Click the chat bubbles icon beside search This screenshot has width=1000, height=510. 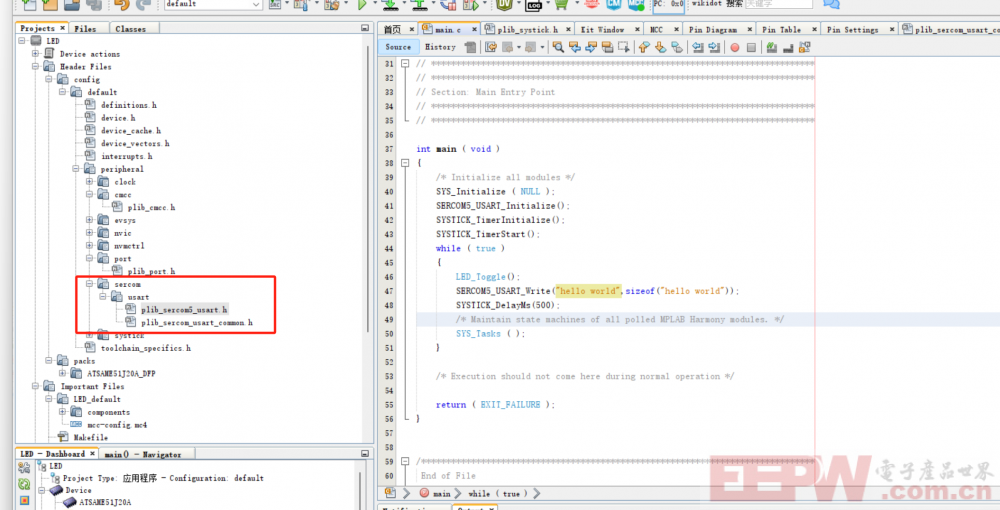831,4
